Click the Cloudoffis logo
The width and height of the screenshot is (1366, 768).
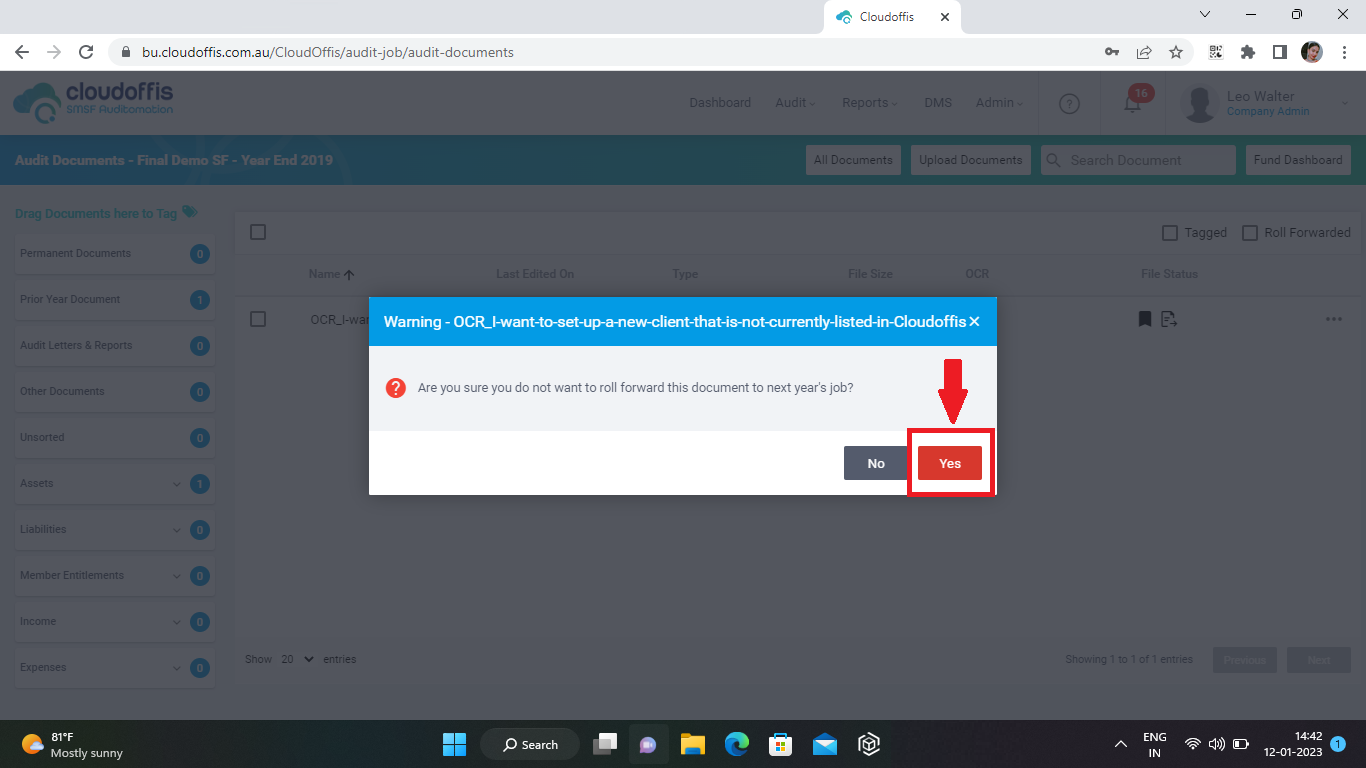tap(93, 102)
